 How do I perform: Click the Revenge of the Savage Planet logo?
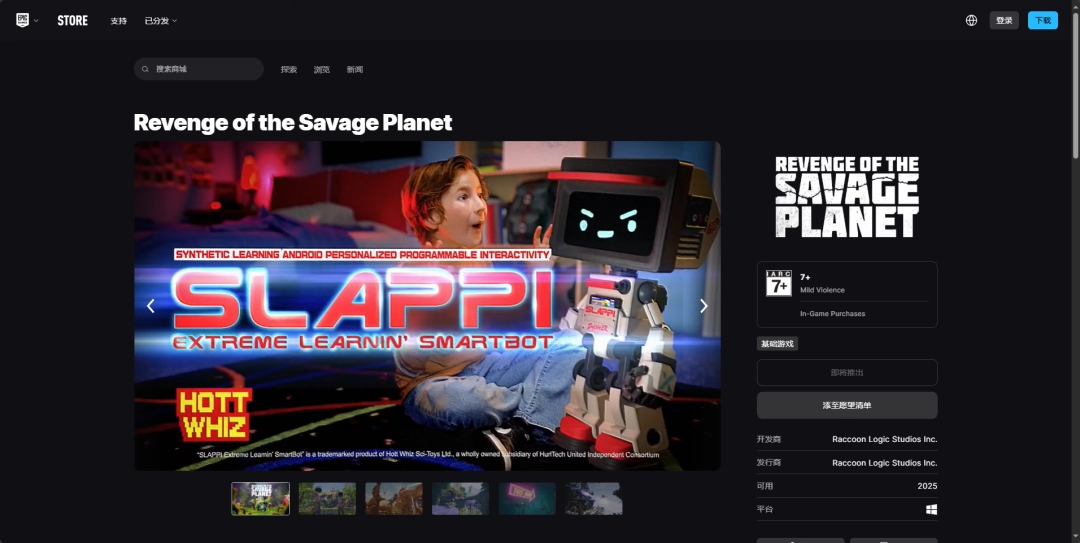(x=847, y=196)
